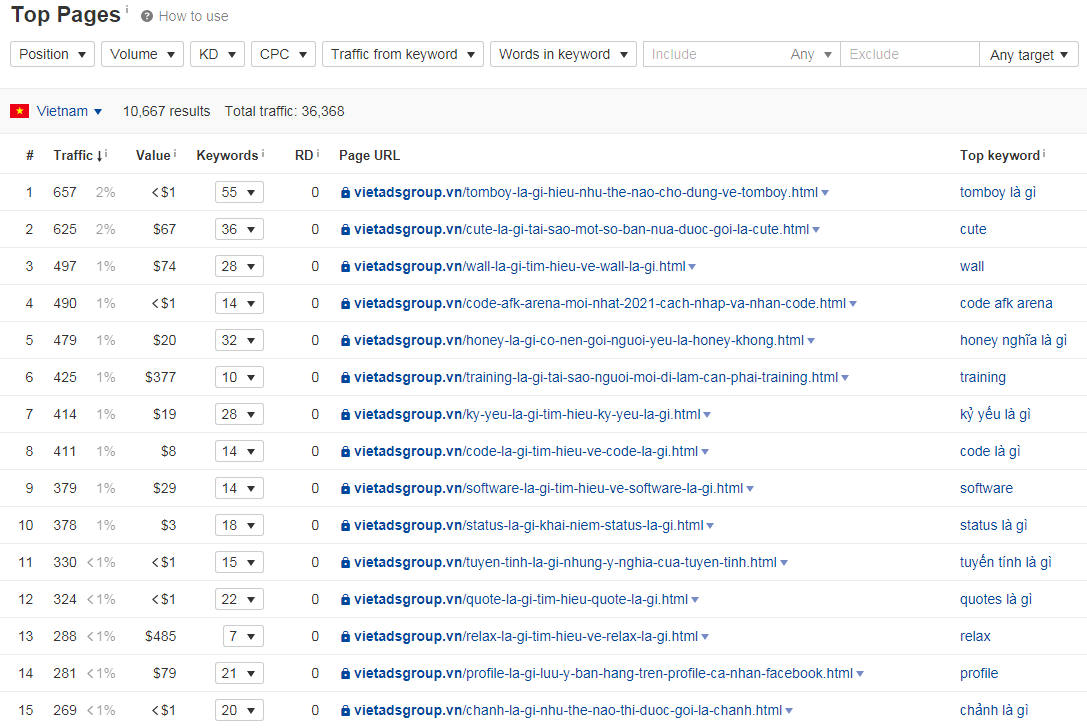Expand the 55 keywords dropdown in row 1
This screenshot has width=1087, height=728.
click(239, 192)
